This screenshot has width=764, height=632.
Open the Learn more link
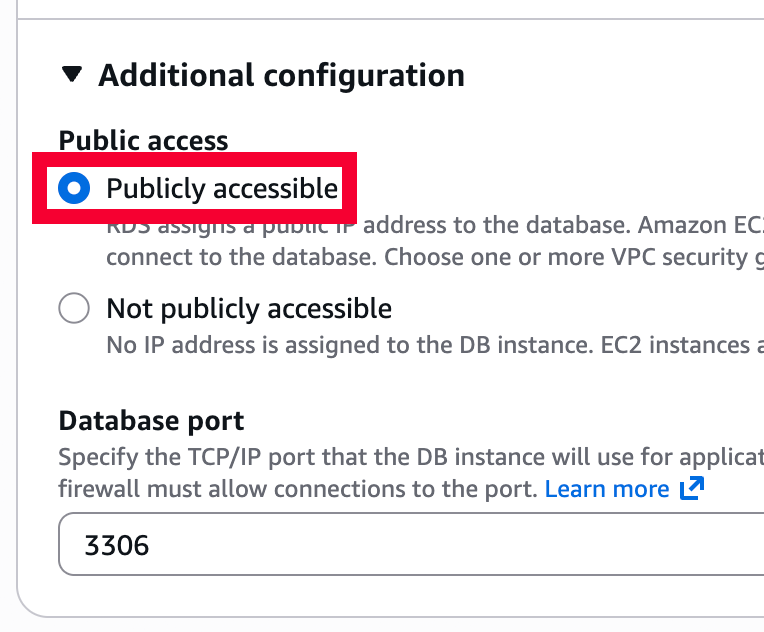(607, 489)
